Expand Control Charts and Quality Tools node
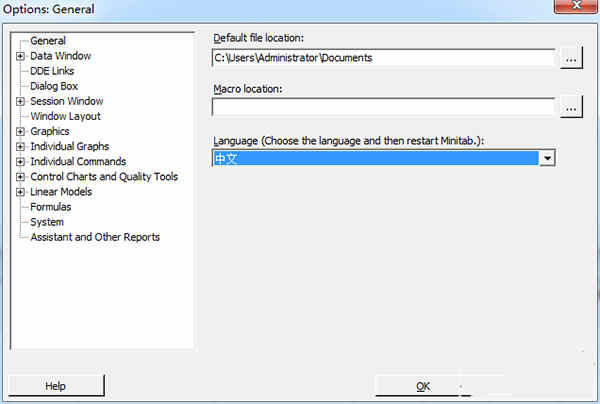The width and height of the screenshot is (600, 404). [x=20, y=177]
